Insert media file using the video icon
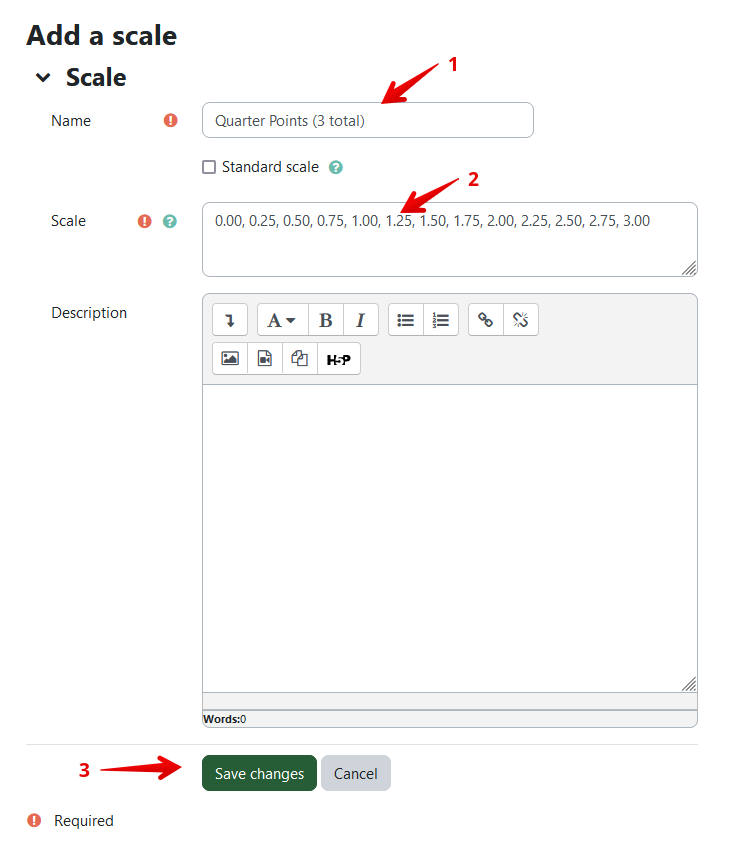This screenshot has height=864, width=737. pos(265,359)
